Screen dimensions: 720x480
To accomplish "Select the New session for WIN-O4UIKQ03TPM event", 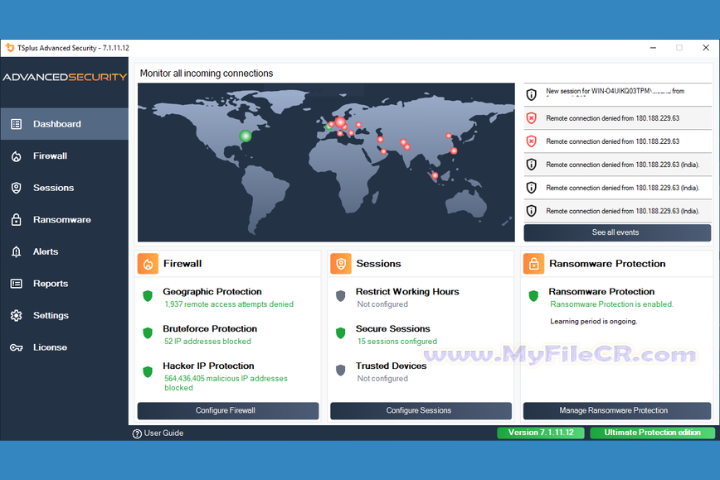I will click(x=618, y=95).
